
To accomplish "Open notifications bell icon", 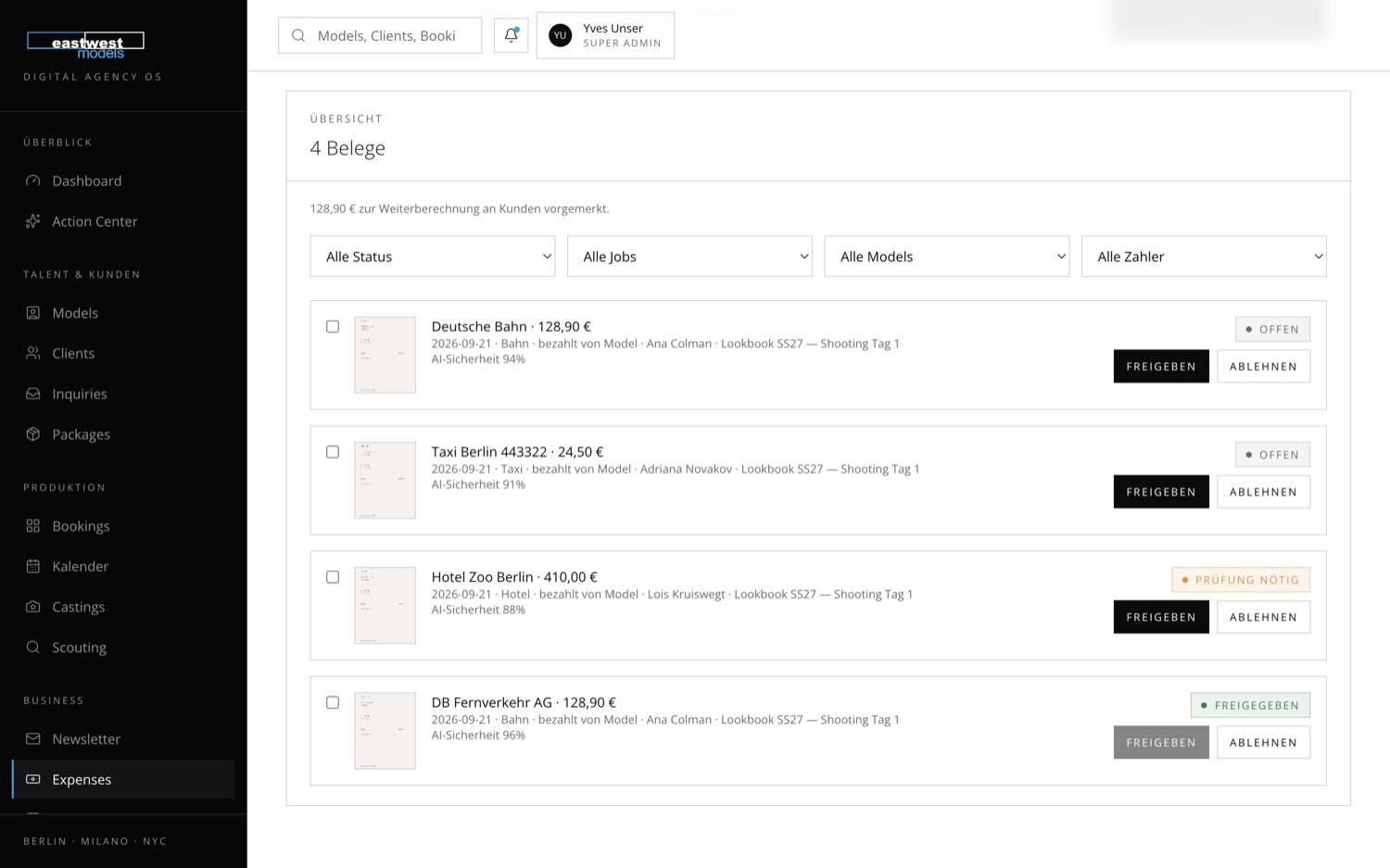I will [x=511, y=35].
